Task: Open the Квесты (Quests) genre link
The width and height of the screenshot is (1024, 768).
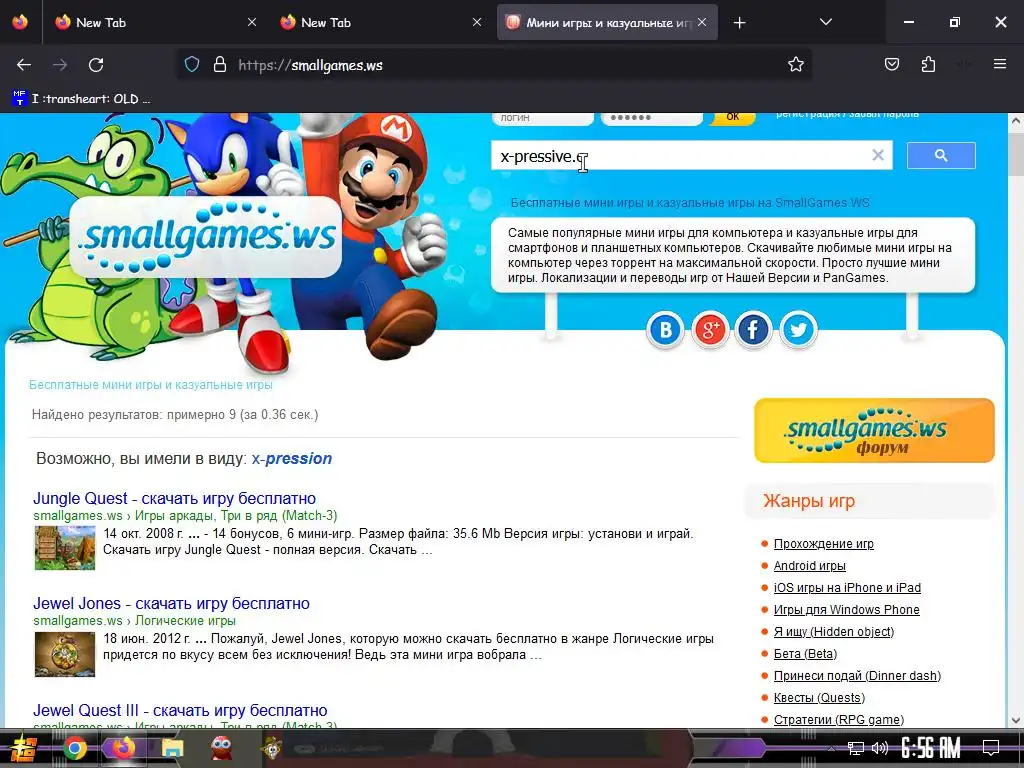Action: pos(820,697)
